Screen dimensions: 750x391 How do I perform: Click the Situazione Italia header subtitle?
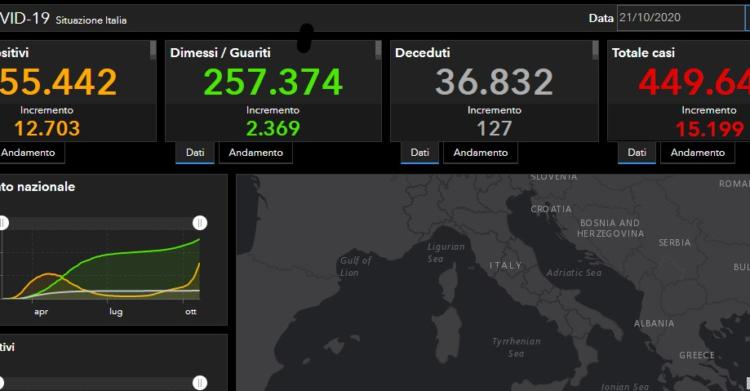tap(91, 20)
